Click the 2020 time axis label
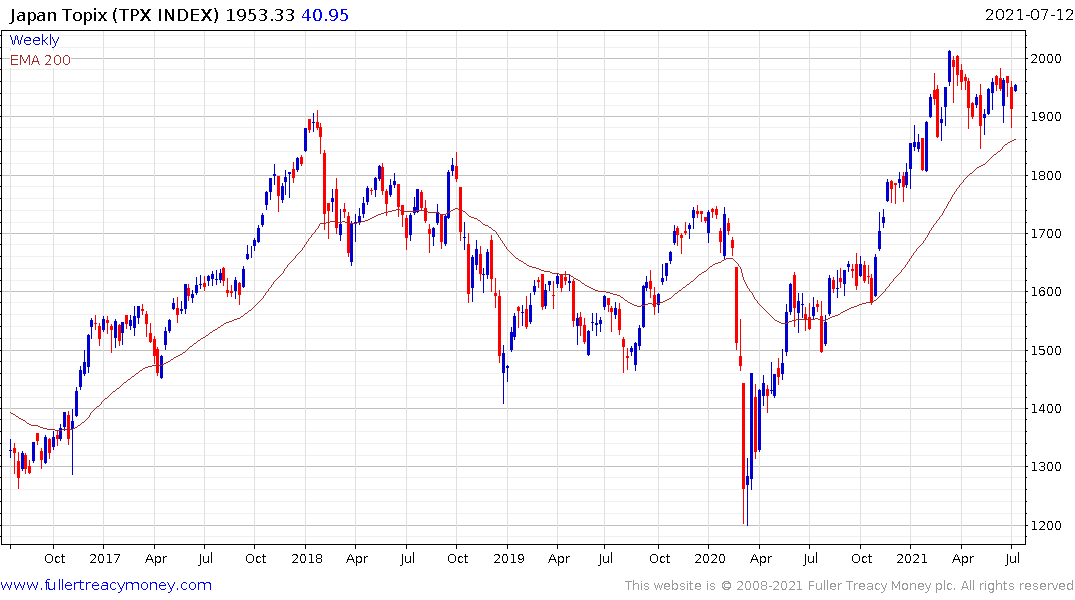The image size is (1075, 600). [710, 558]
